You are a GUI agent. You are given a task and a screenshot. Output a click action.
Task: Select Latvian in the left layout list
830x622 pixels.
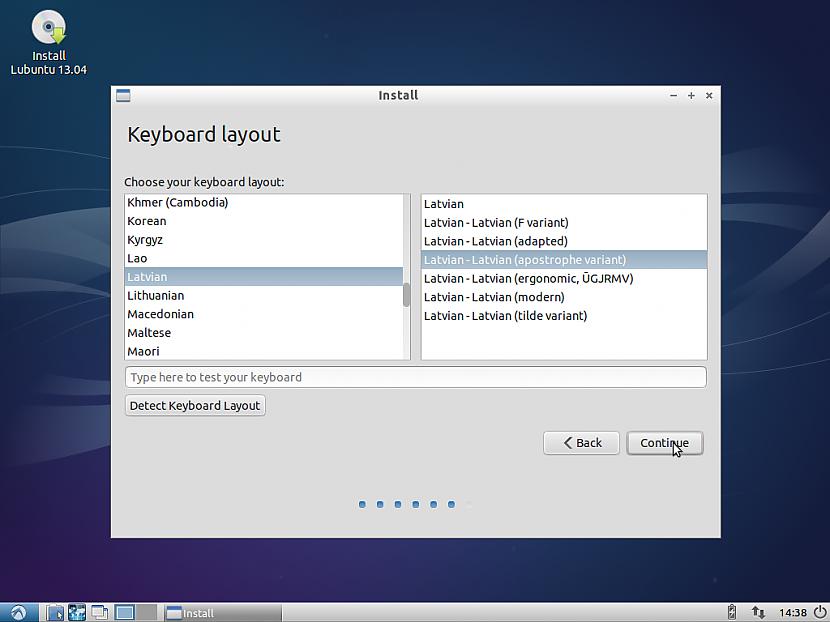point(264,277)
